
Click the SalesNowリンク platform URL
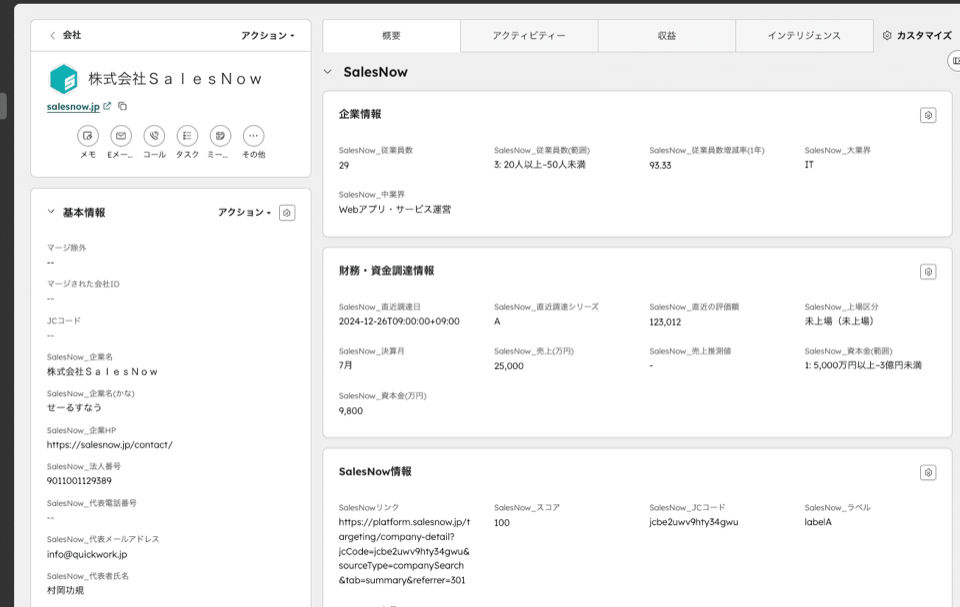pyautogui.click(x=404, y=551)
